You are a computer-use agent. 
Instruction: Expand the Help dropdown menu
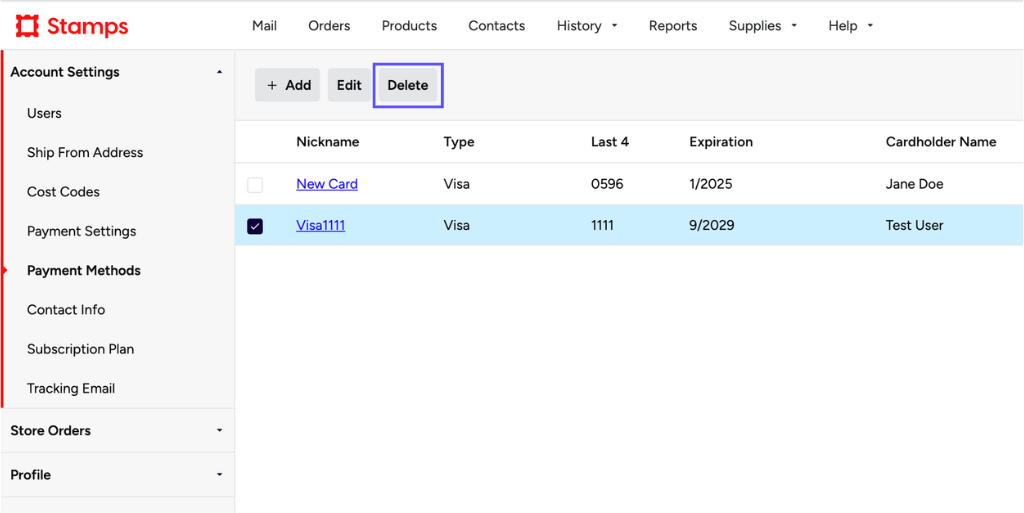click(851, 26)
